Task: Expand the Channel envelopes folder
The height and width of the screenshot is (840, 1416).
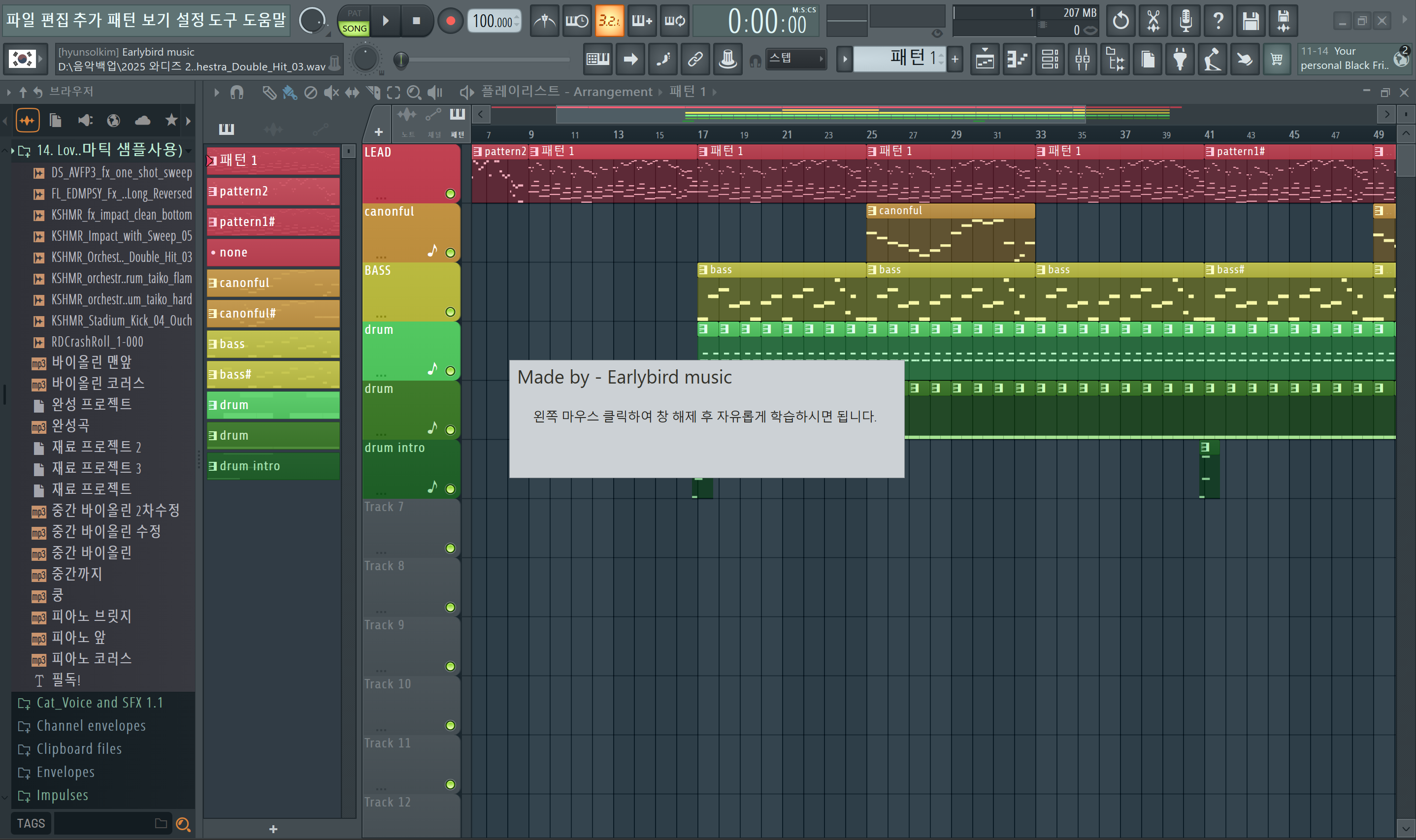Action: pos(91,726)
